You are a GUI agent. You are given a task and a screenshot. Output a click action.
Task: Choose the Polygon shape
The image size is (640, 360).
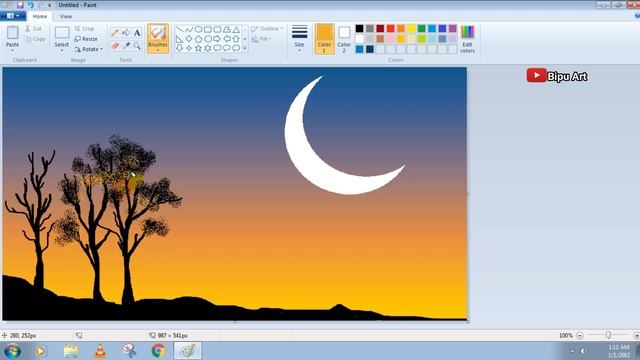(x=227, y=29)
